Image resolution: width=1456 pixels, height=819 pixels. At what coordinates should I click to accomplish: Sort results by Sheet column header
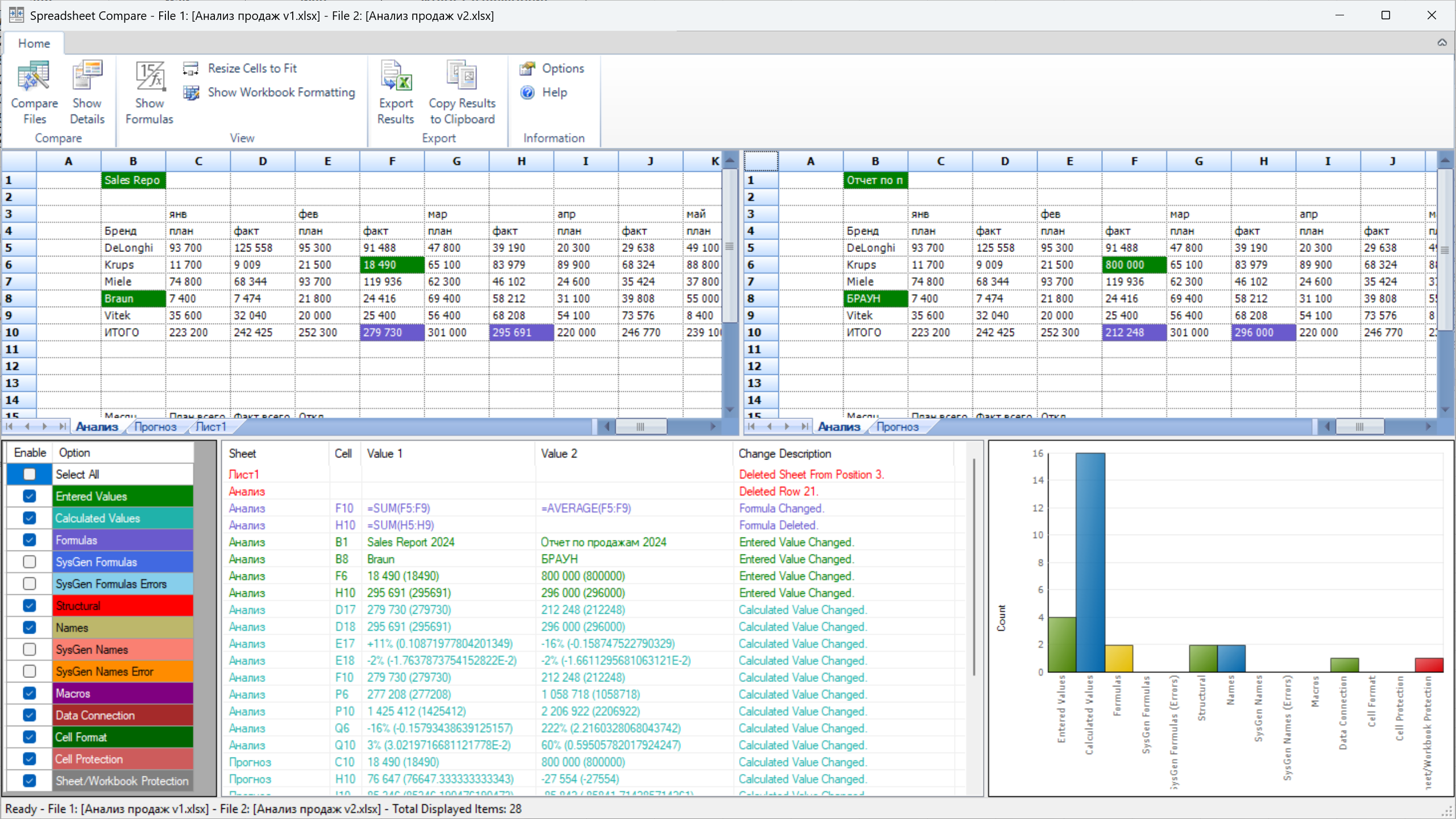click(x=276, y=453)
